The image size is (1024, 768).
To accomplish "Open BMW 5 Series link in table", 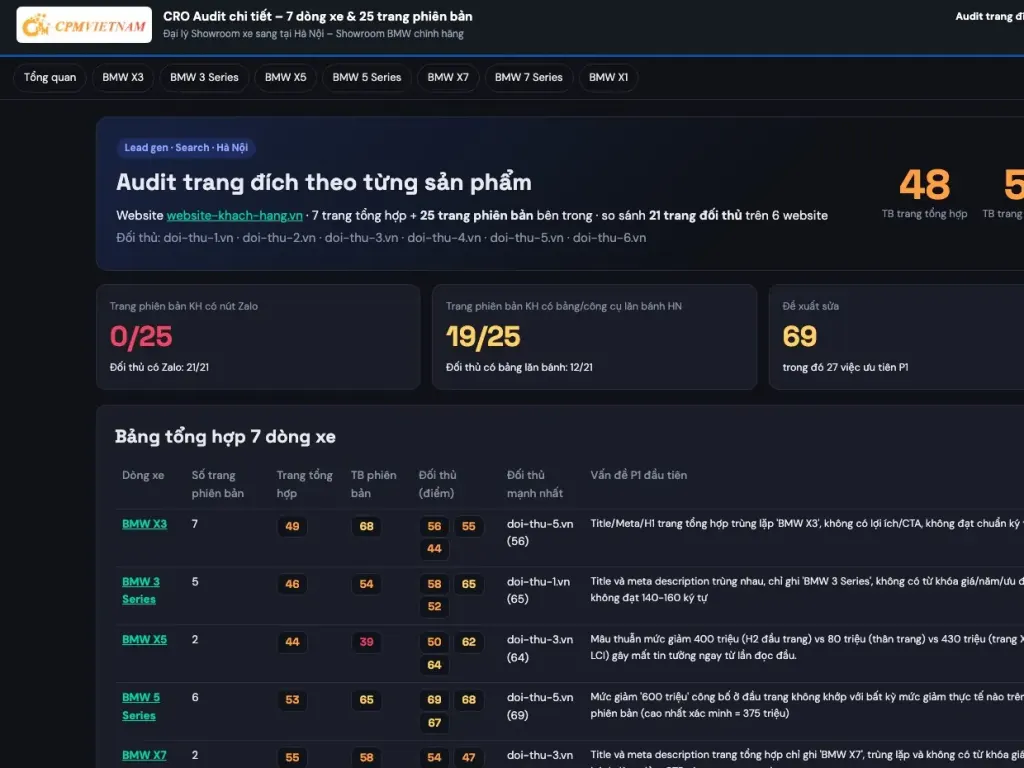I will click(x=141, y=706).
